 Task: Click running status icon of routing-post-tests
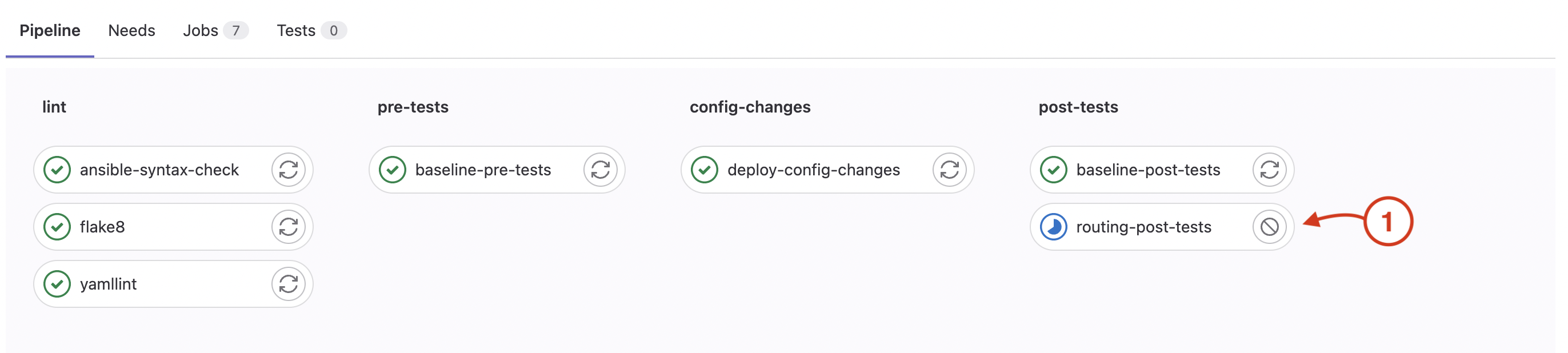(1053, 227)
